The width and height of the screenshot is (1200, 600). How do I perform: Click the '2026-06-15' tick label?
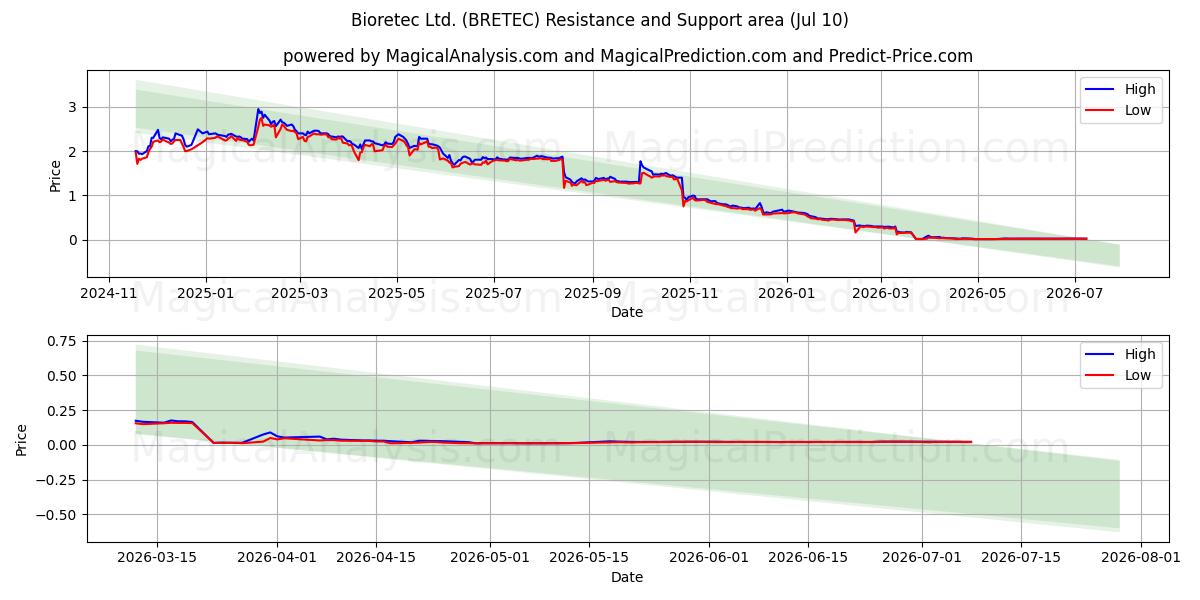[x=808, y=558]
